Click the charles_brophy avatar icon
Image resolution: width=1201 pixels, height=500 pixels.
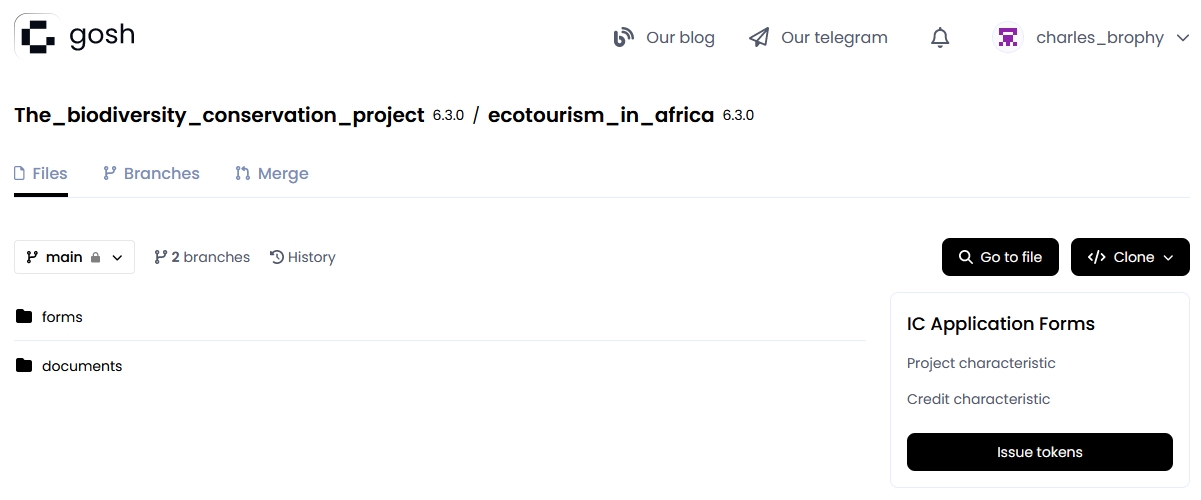1008,38
